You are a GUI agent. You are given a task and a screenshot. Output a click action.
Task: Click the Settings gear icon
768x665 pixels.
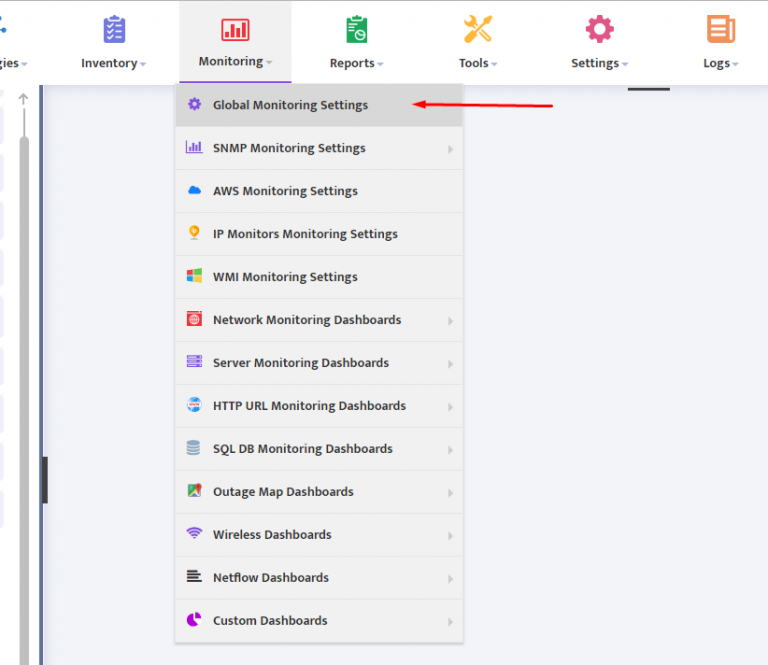point(599,30)
